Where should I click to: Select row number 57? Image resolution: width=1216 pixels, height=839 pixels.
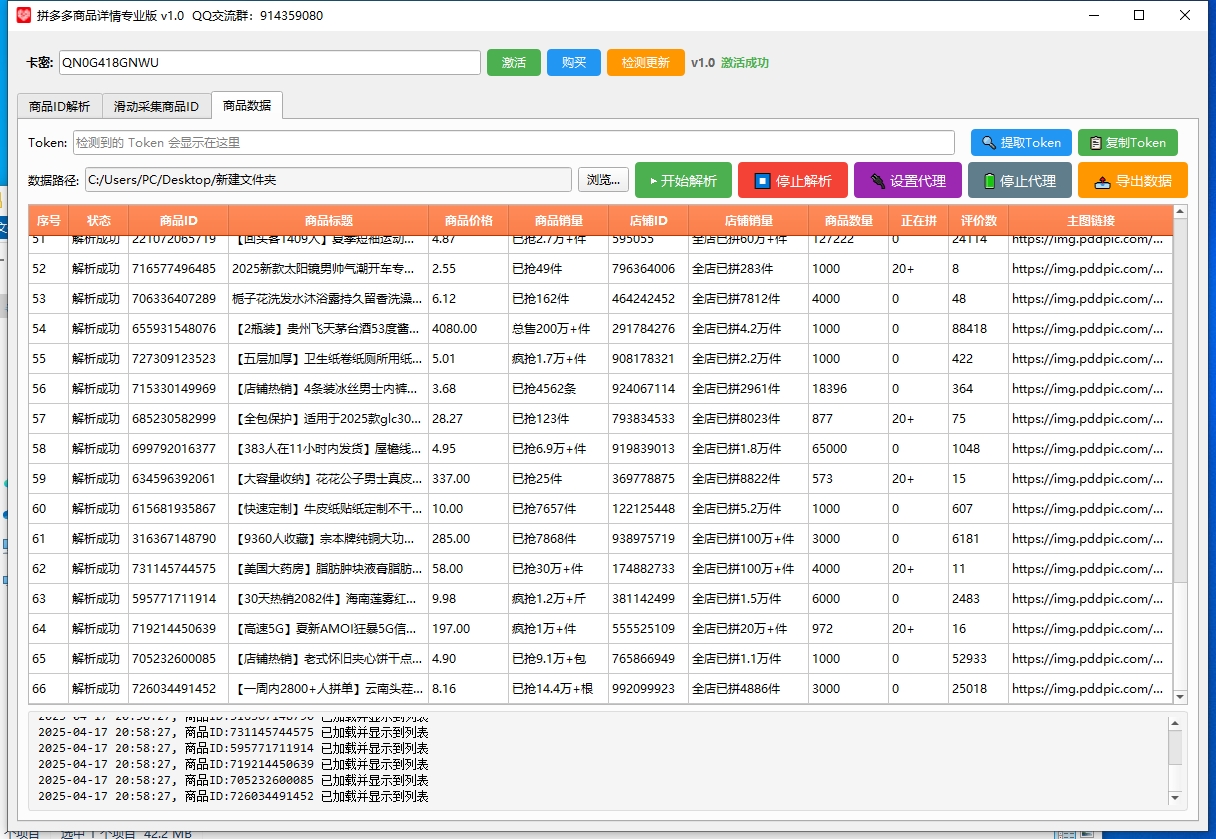coord(49,419)
